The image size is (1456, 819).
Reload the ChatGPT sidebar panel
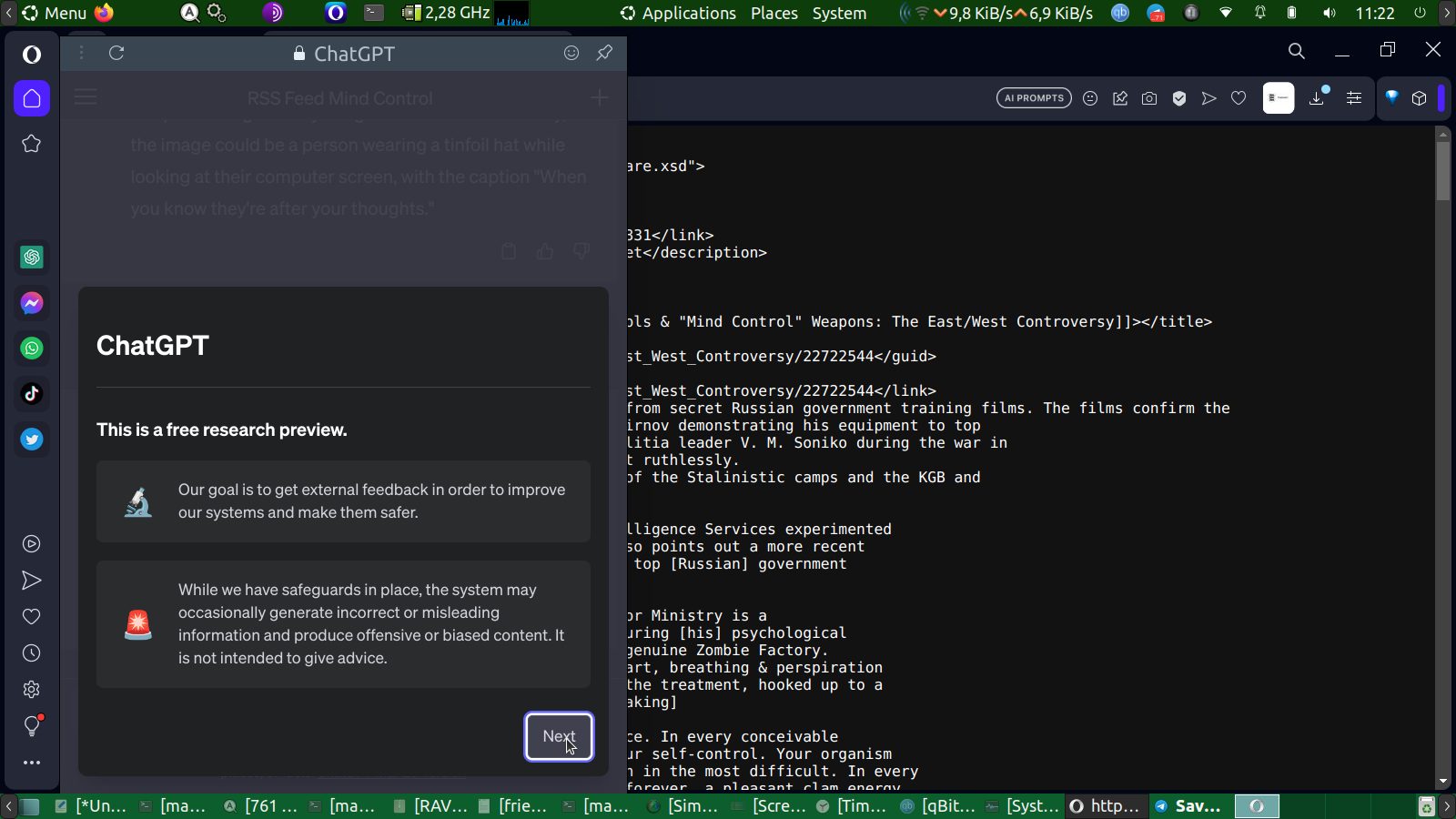pos(116,53)
